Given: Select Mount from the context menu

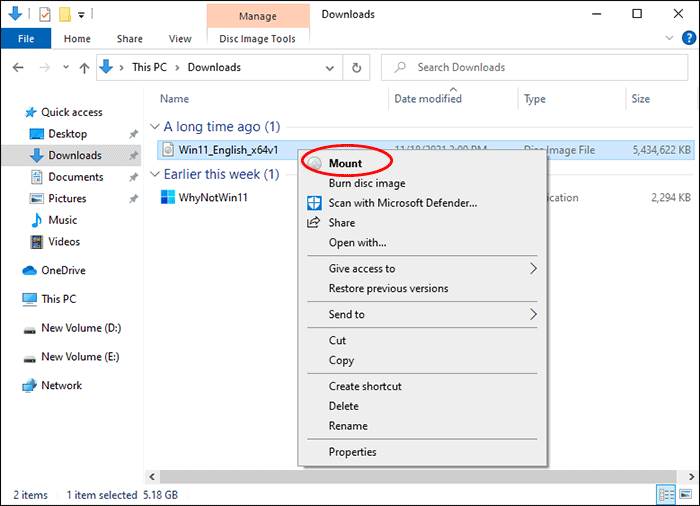Looking at the screenshot, I should click(345, 163).
